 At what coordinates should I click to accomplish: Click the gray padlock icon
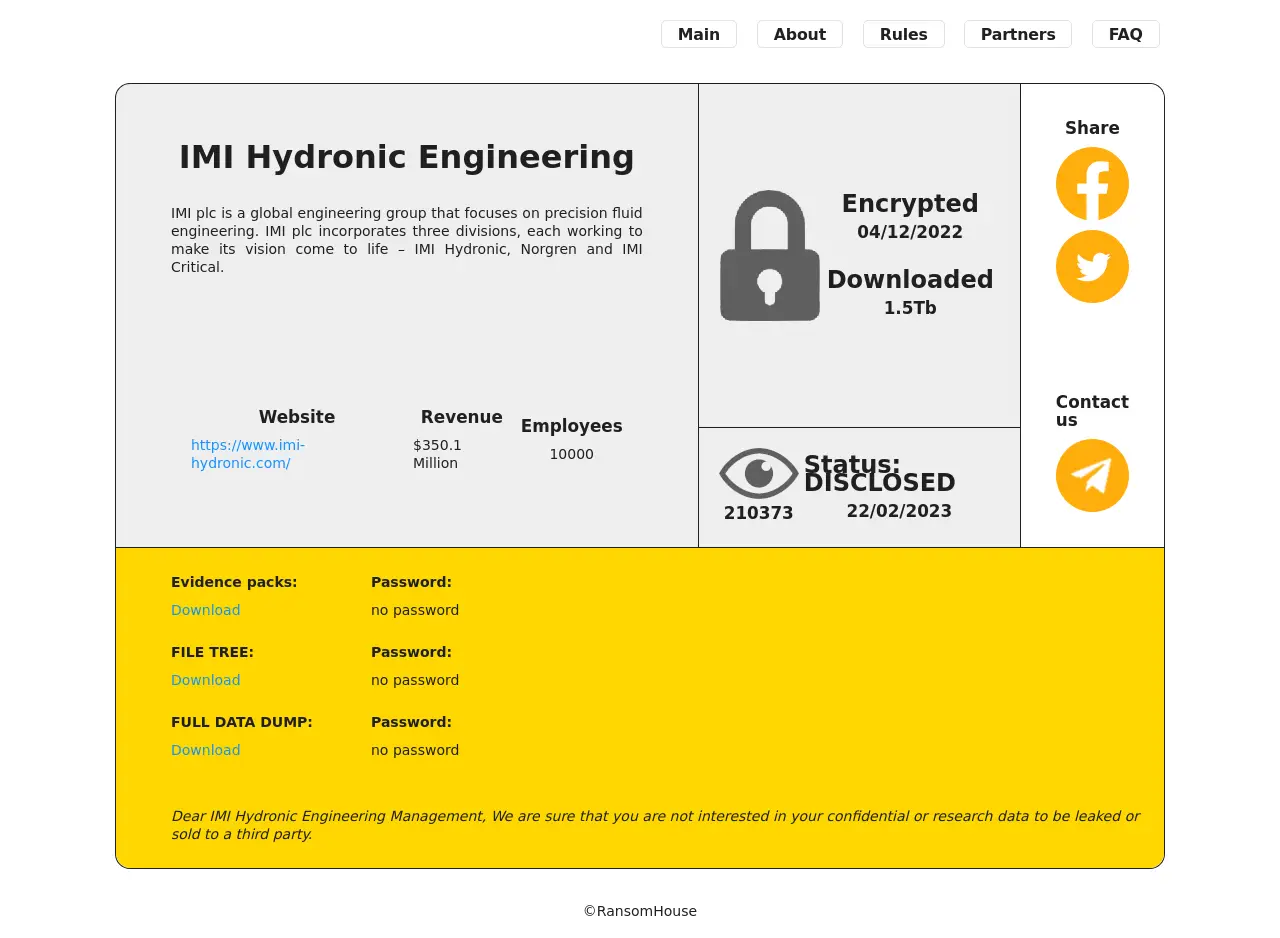tap(769, 256)
